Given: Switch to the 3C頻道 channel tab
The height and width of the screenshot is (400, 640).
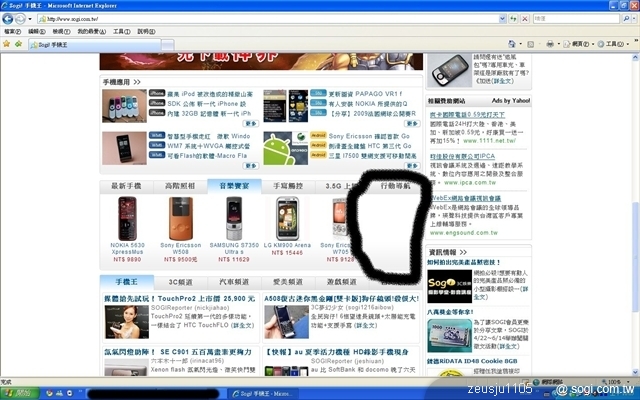Looking at the screenshot, I should (179, 282).
